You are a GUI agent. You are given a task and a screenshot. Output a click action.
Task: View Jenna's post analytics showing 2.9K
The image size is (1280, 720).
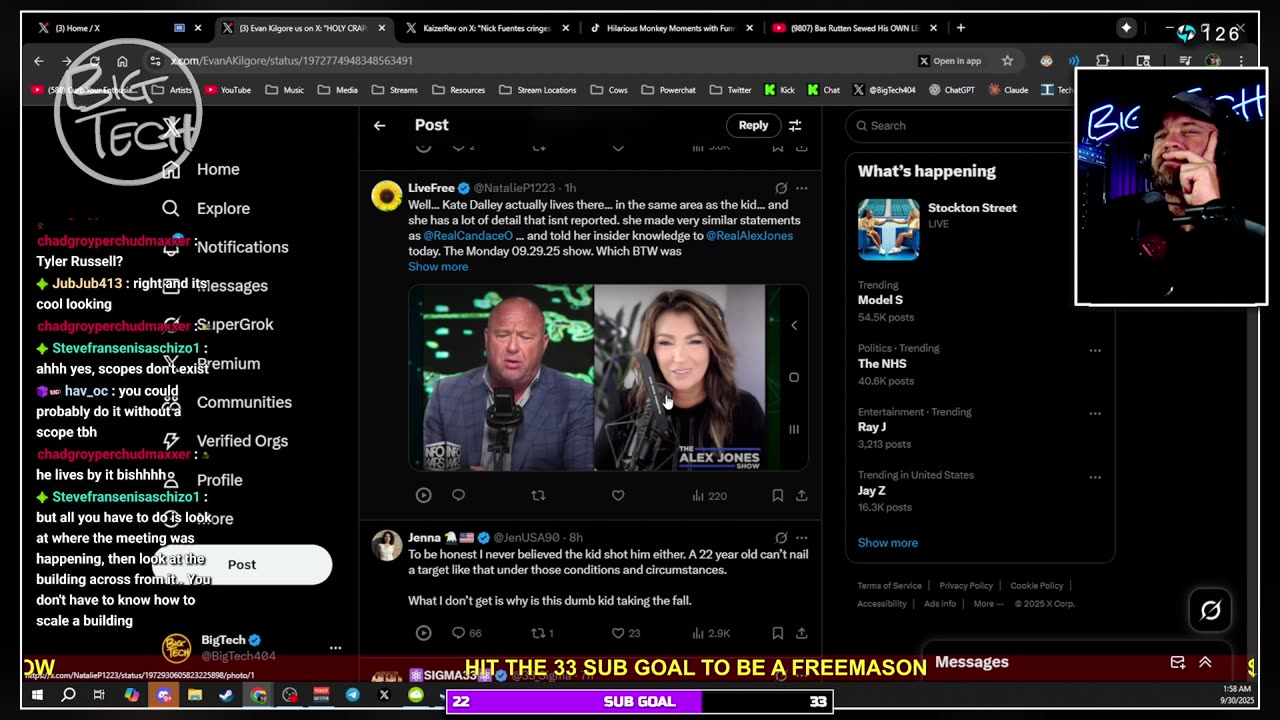711,633
